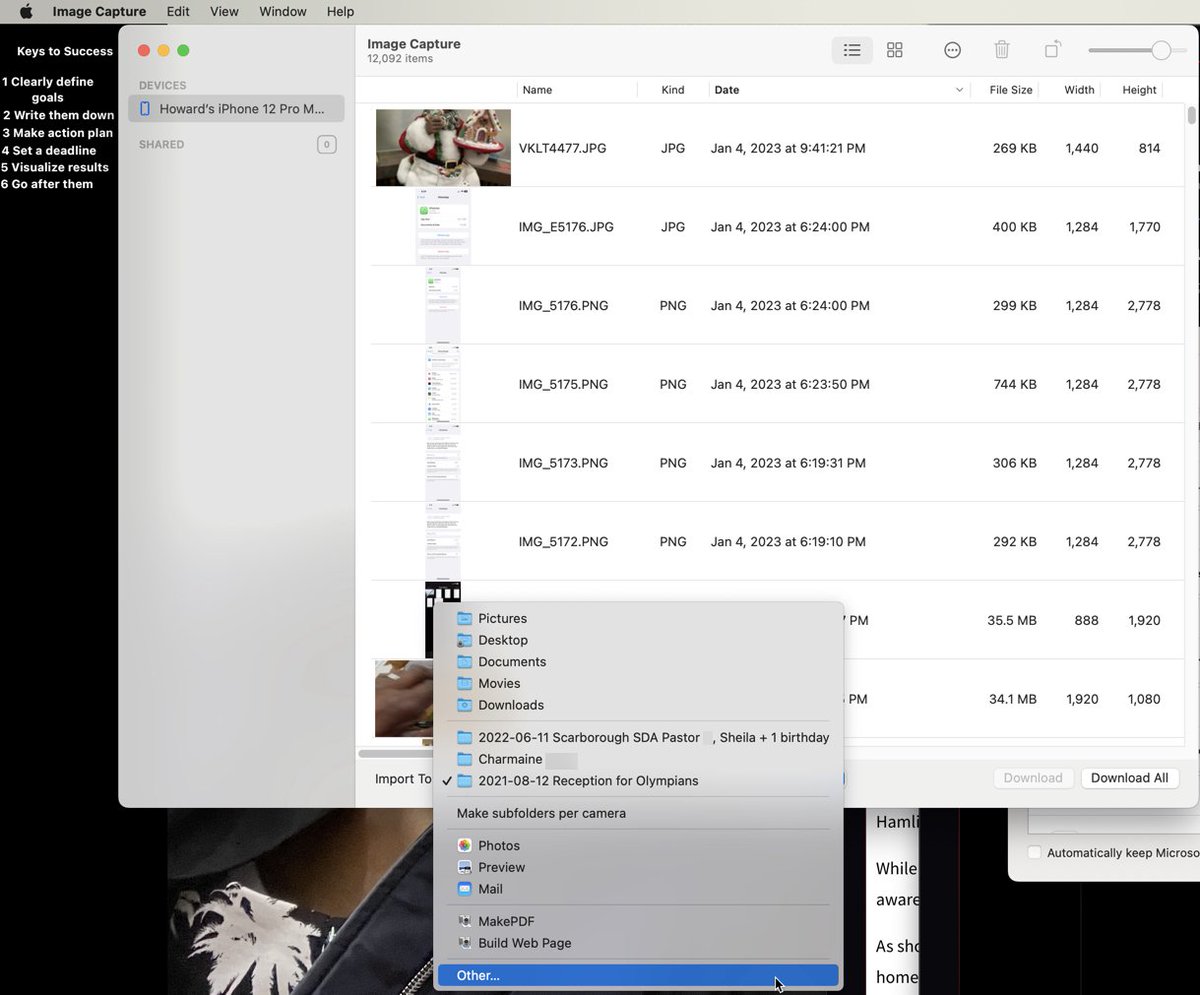Click the Rotate image icon
This screenshot has height=995, width=1200.
(x=1053, y=49)
